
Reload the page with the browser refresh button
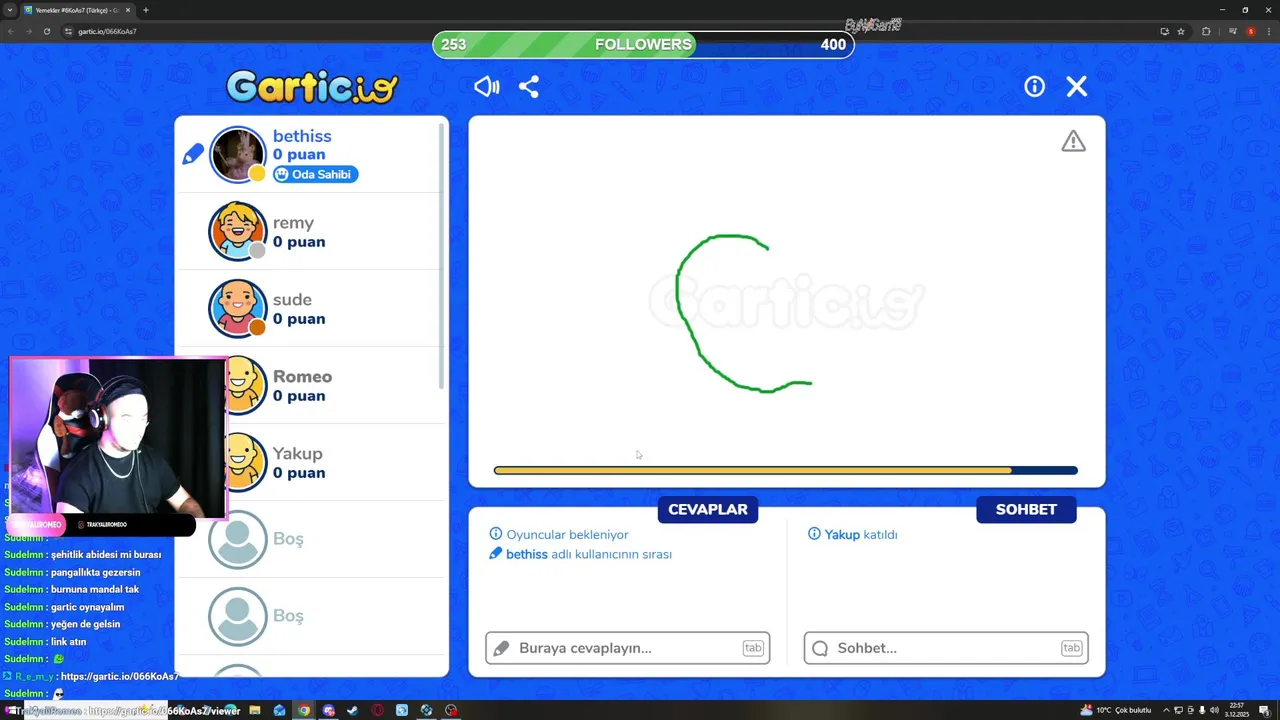(46, 31)
